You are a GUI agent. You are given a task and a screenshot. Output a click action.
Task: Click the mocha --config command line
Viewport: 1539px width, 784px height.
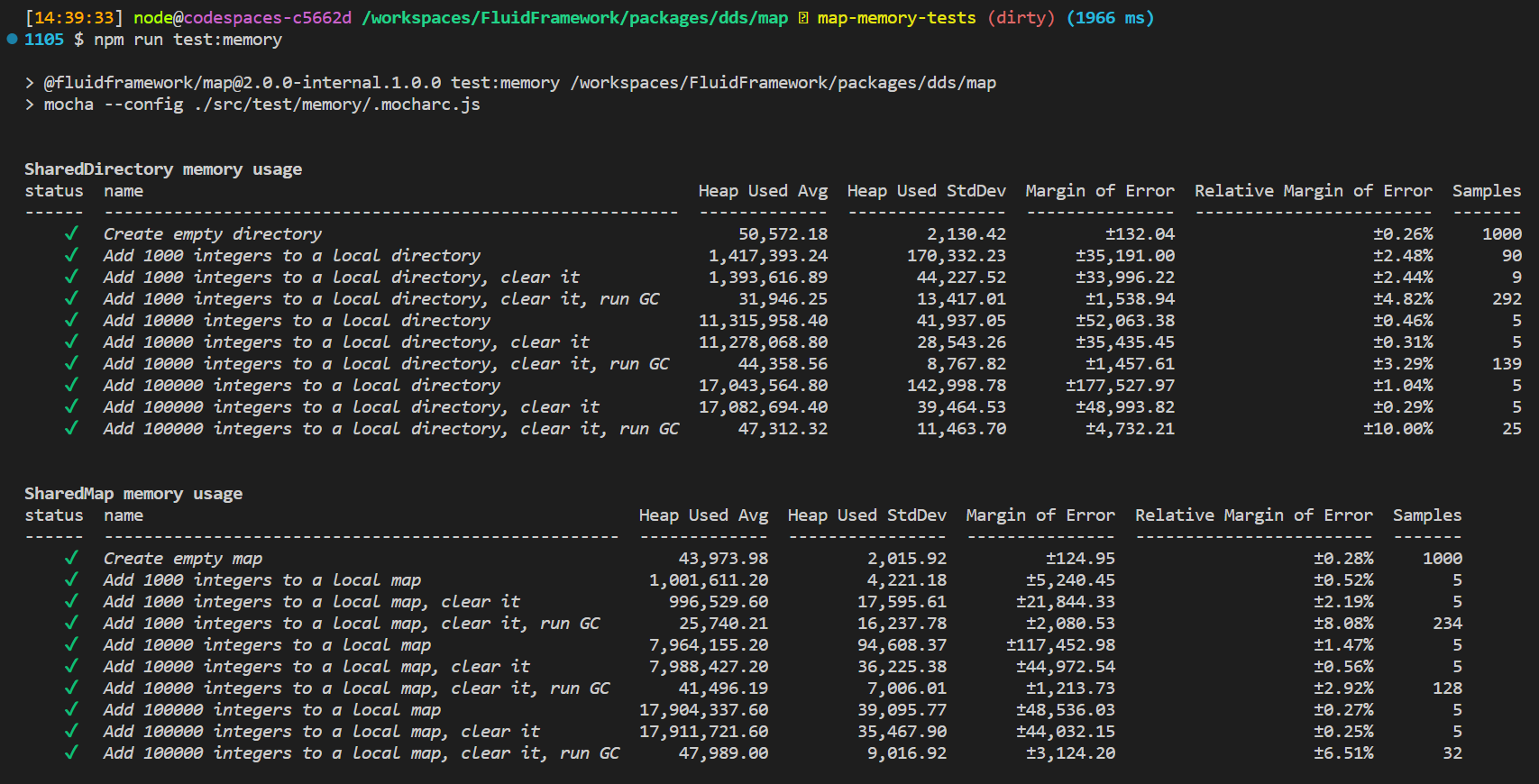[261, 105]
